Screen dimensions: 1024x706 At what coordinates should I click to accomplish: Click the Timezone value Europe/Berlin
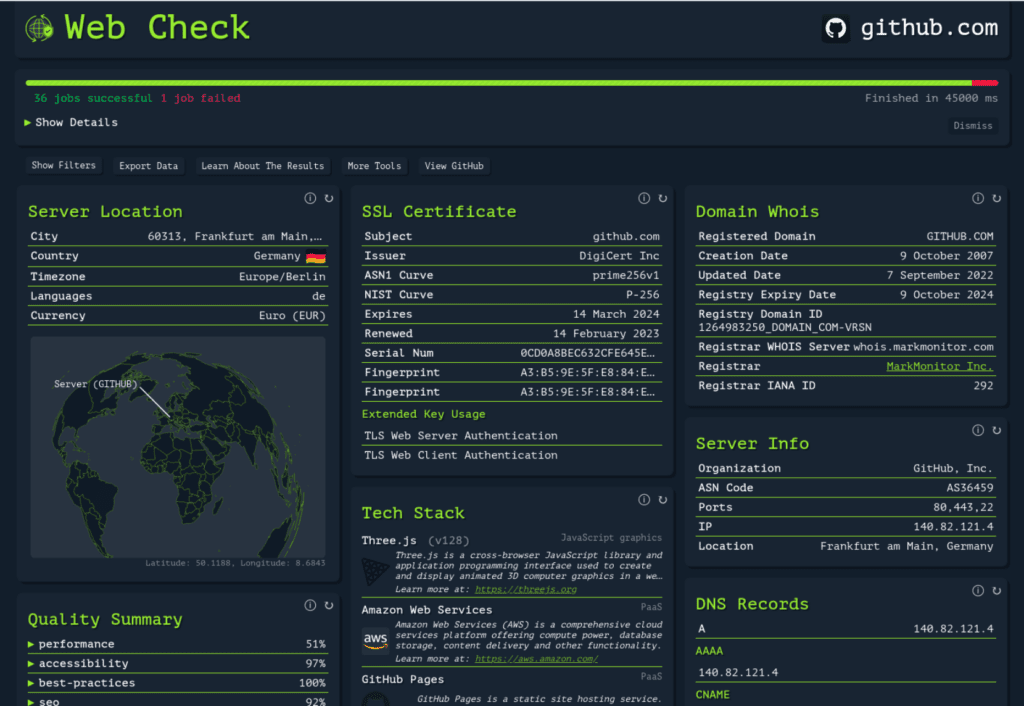(282, 277)
